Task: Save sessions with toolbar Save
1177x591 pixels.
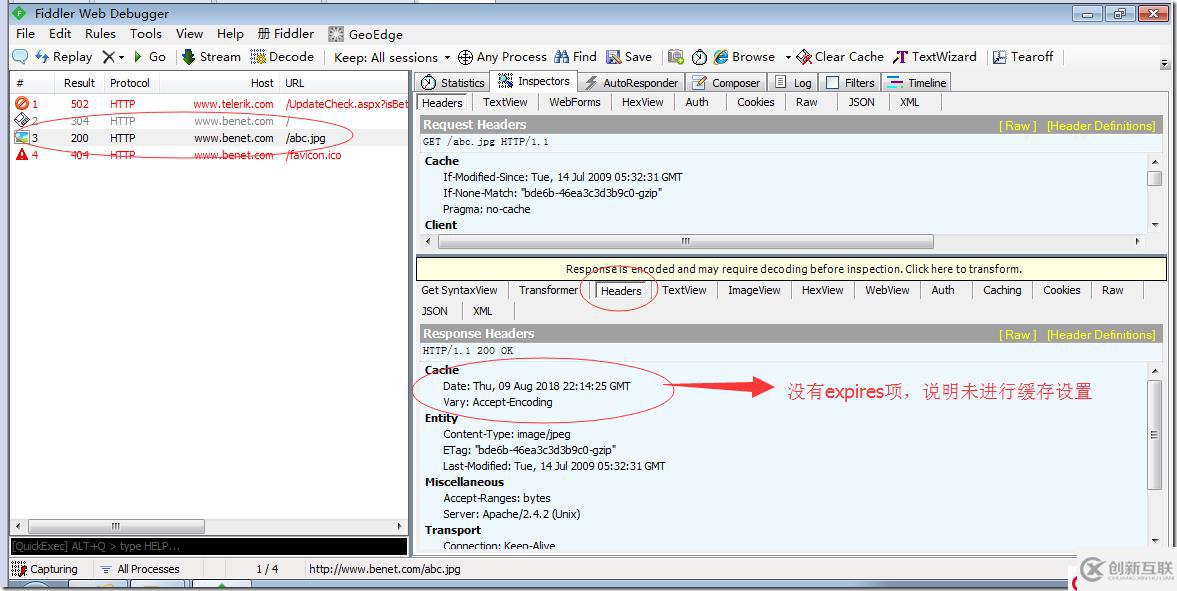Action: point(629,57)
